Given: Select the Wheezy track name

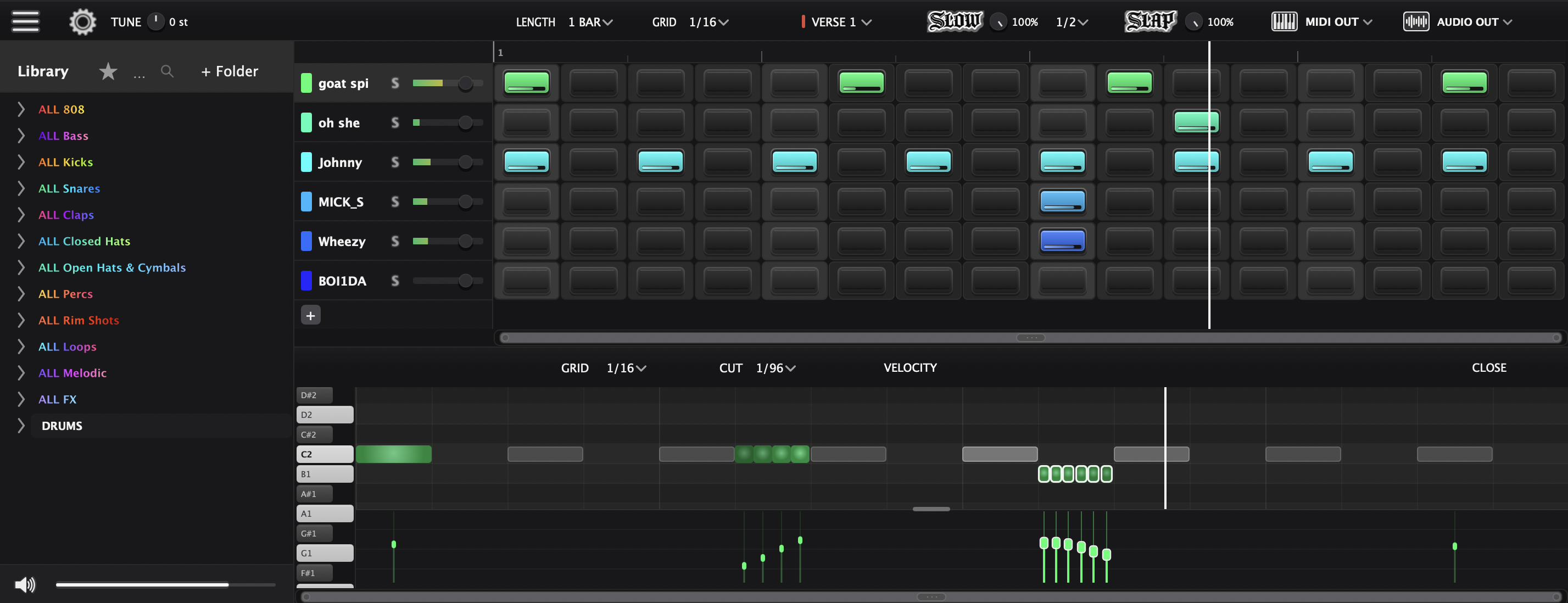Looking at the screenshot, I should tap(342, 241).
